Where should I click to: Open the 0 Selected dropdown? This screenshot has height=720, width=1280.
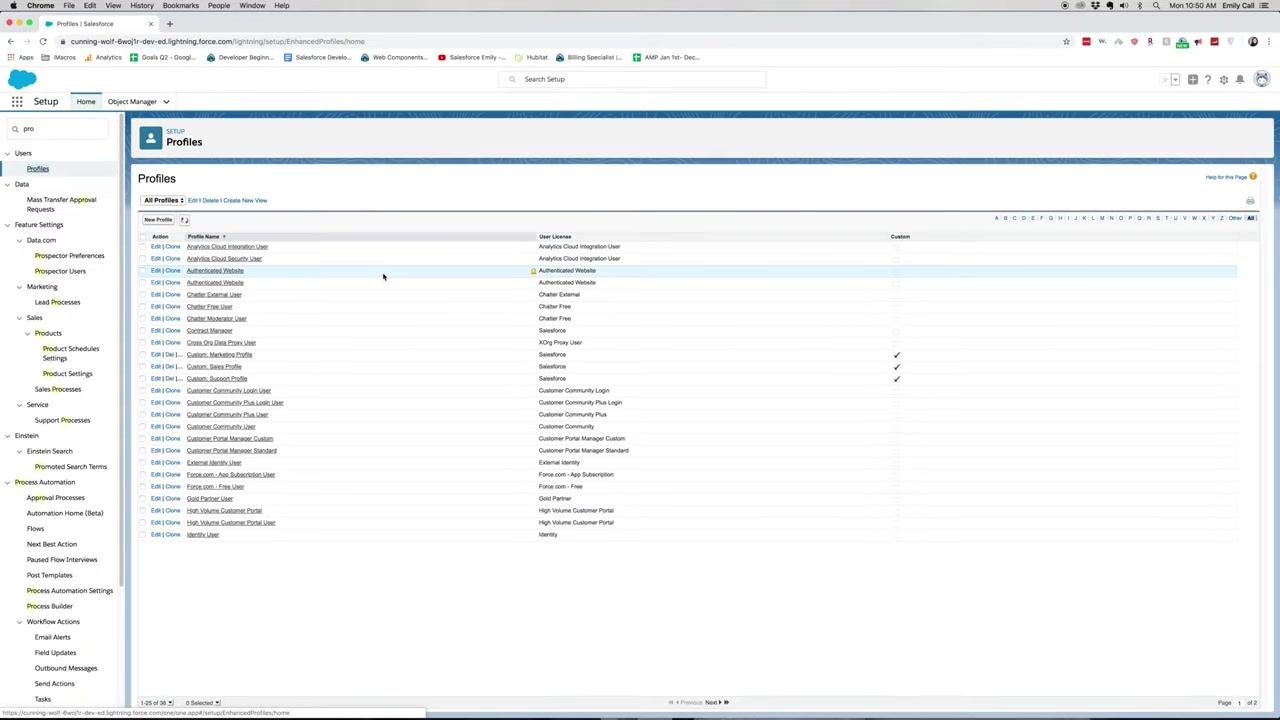[x=203, y=702]
